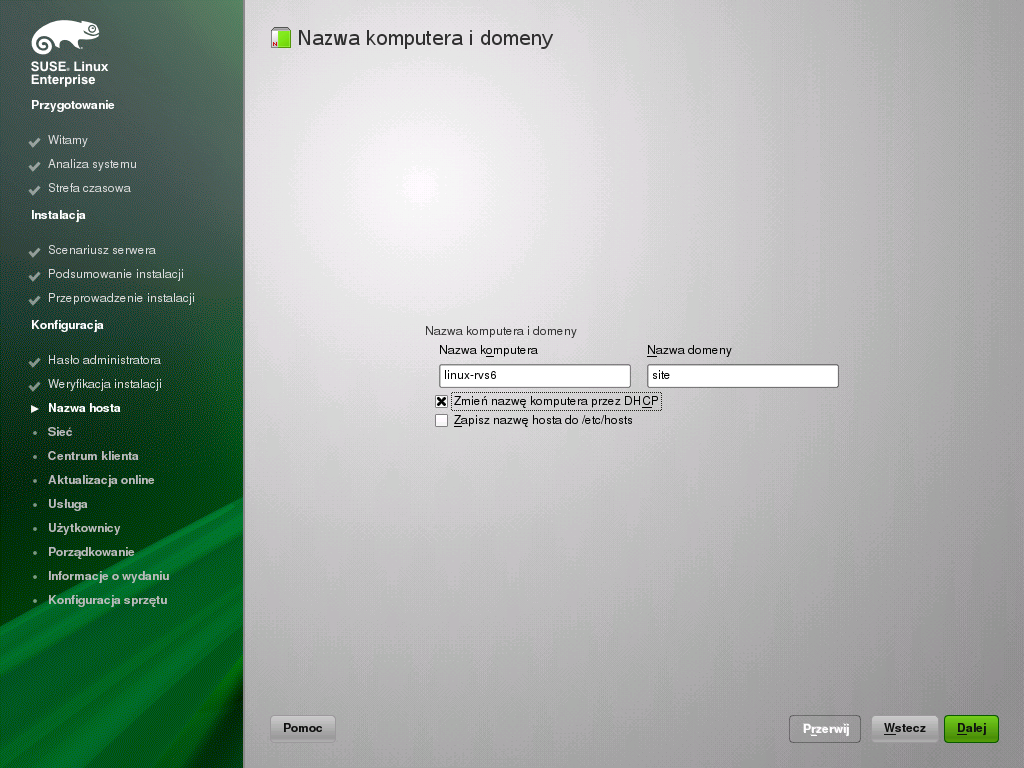Click the checkmark next to Hasło administratora
Image resolution: width=1024 pixels, height=768 pixels.
click(35, 361)
